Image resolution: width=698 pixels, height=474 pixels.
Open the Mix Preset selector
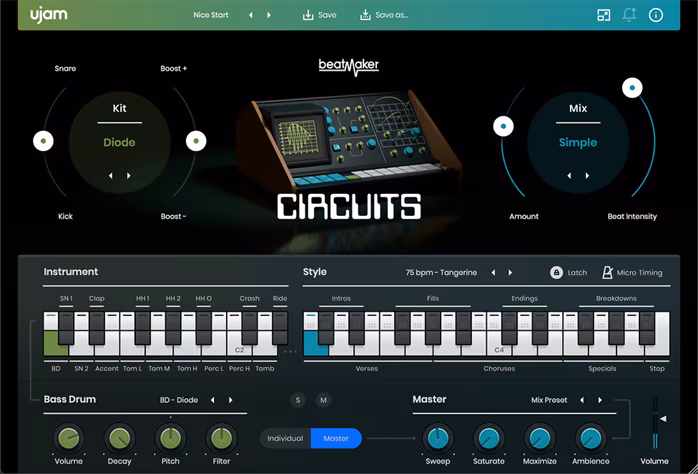point(549,400)
